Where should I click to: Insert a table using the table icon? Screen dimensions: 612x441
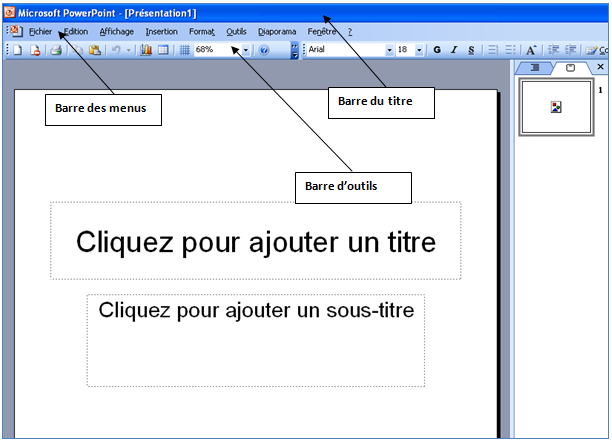[163, 50]
